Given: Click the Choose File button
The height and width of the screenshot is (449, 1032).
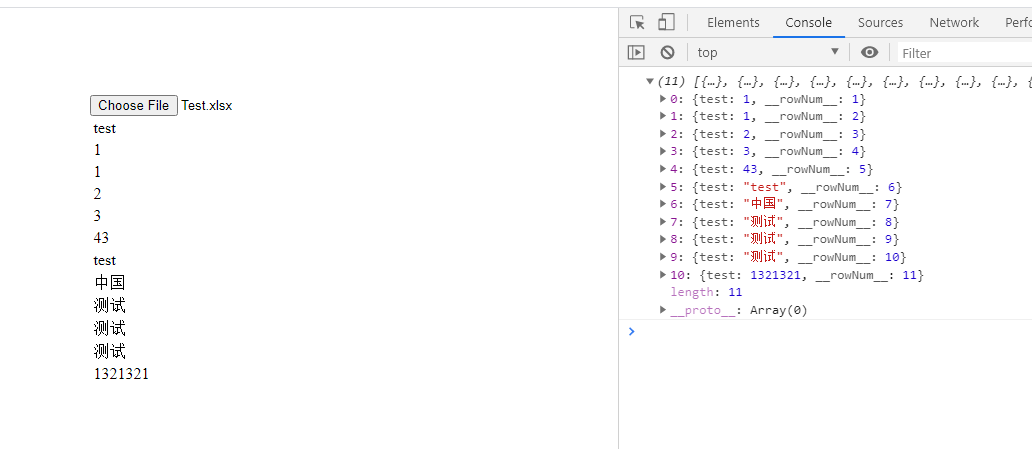Looking at the screenshot, I should point(134,105).
